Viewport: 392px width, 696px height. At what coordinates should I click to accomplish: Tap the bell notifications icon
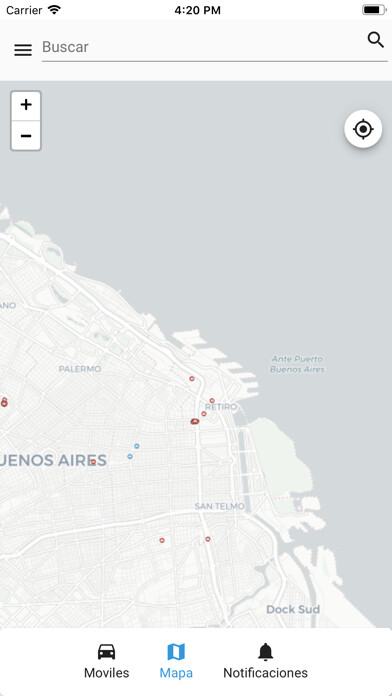(x=265, y=652)
